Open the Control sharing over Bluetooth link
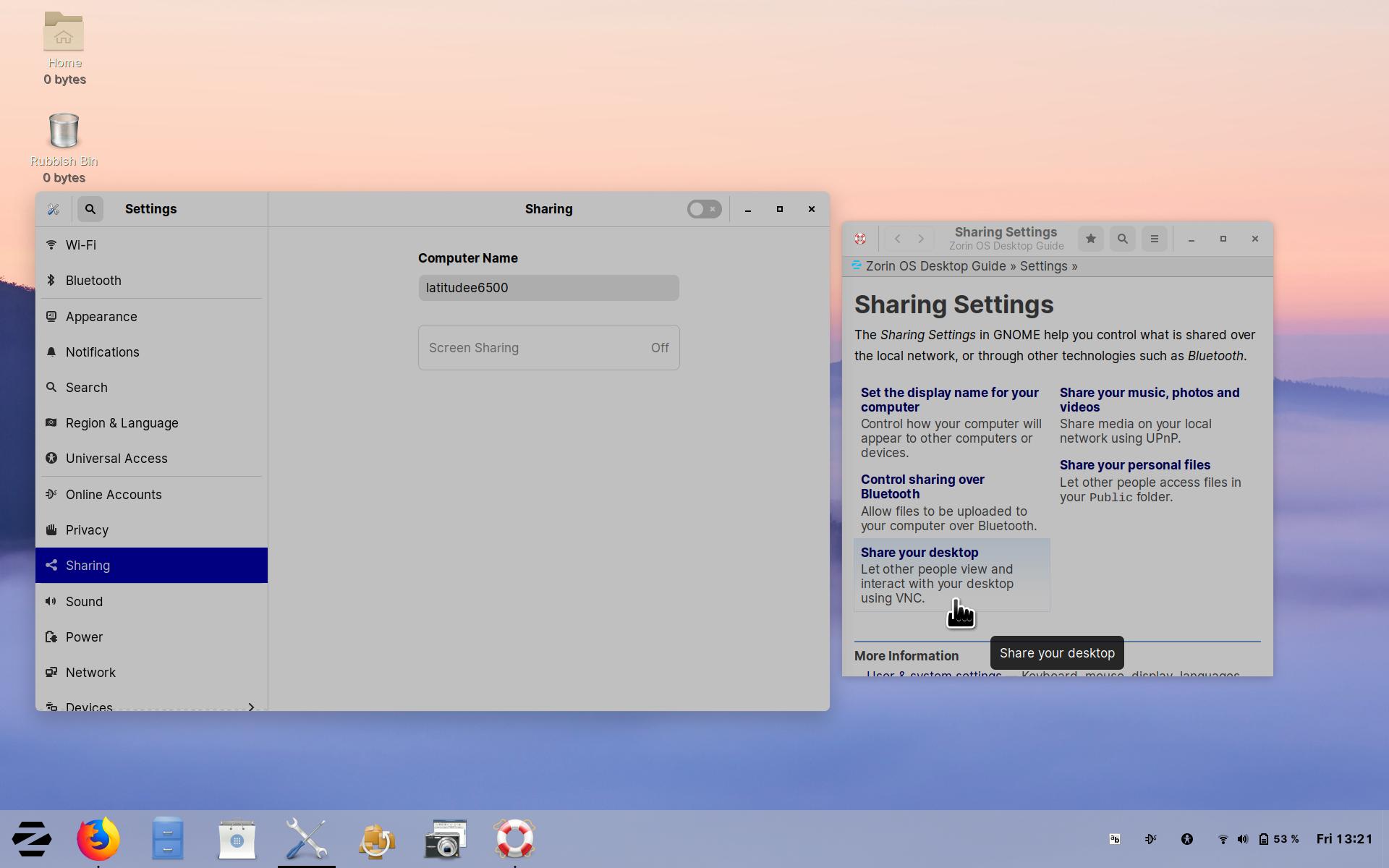This screenshot has height=868, width=1389. coord(922,487)
